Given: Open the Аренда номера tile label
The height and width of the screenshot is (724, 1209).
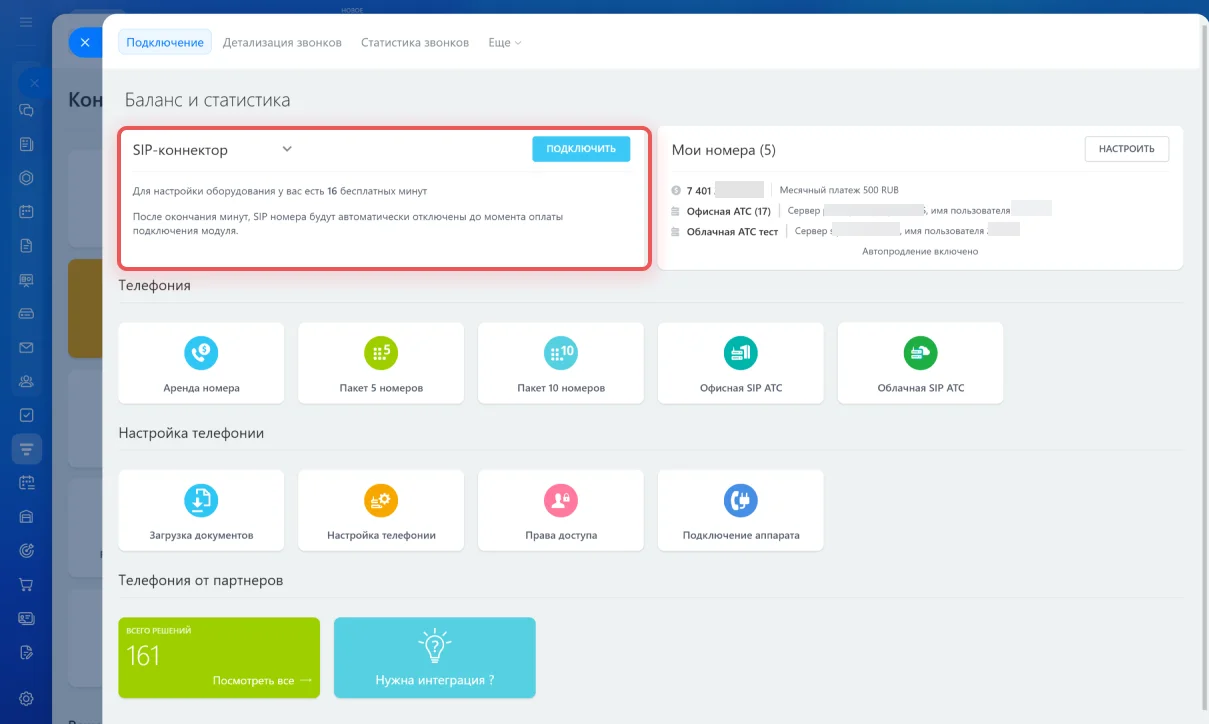Looking at the screenshot, I should pyautogui.click(x=201, y=388).
